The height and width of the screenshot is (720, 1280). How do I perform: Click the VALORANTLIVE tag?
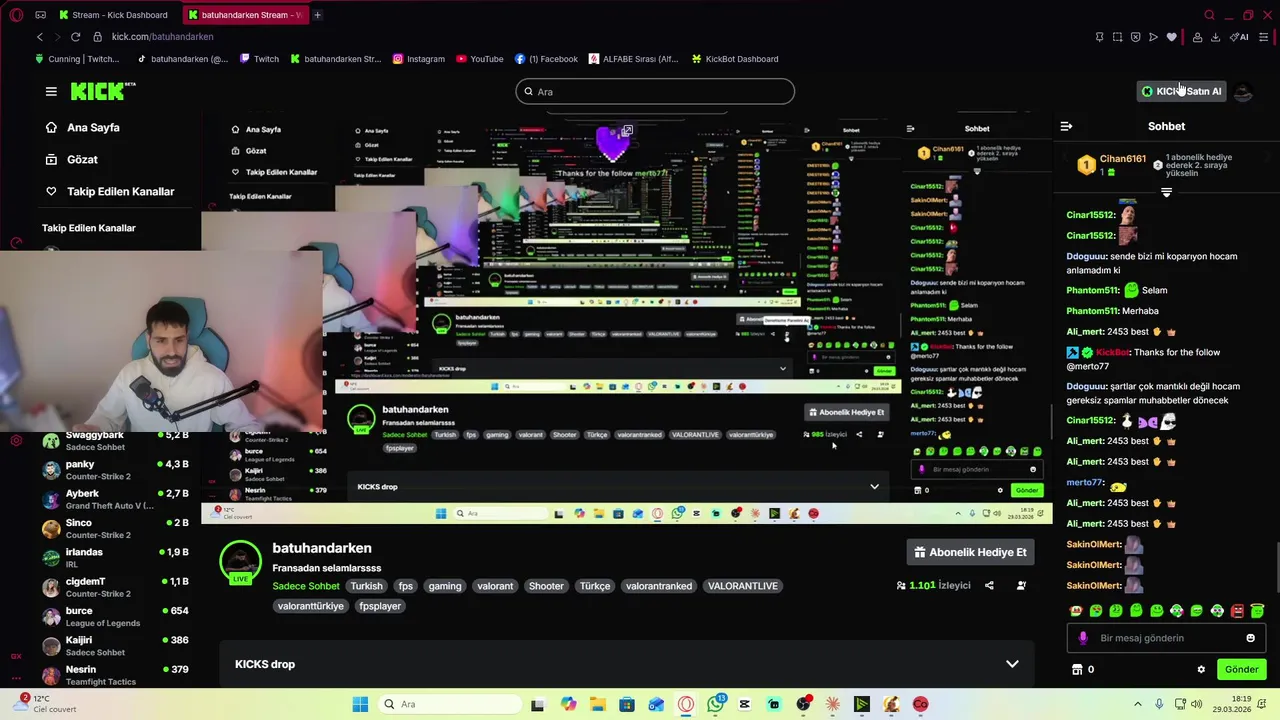[x=743, y=586]
